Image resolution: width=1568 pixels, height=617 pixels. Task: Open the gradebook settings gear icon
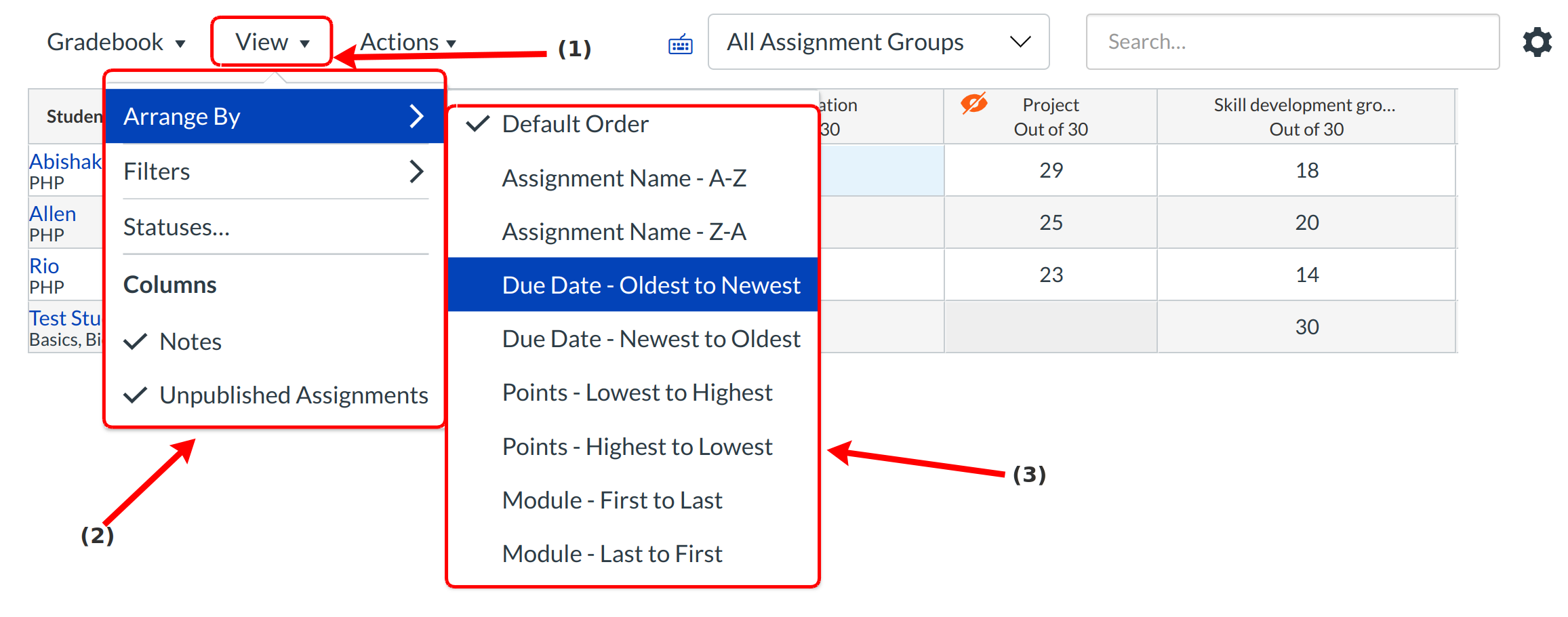pyautogui.click(x=1537, y=42)
